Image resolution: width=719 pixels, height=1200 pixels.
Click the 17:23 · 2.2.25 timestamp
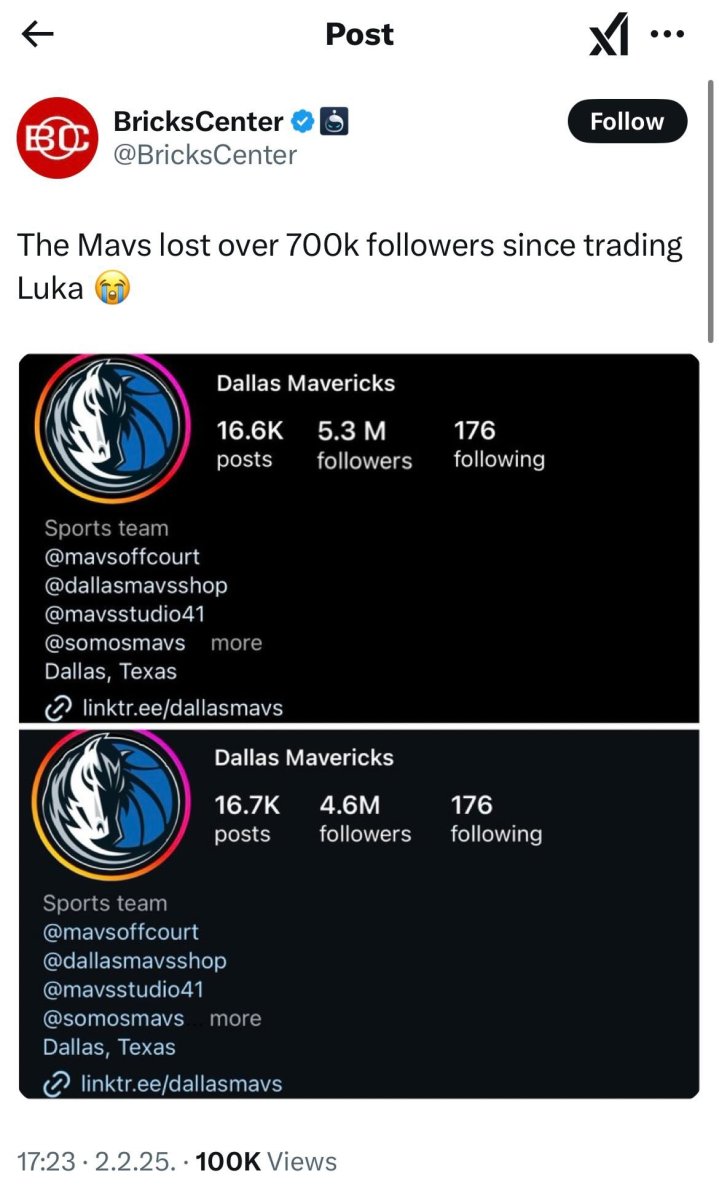click(98, 1161)
